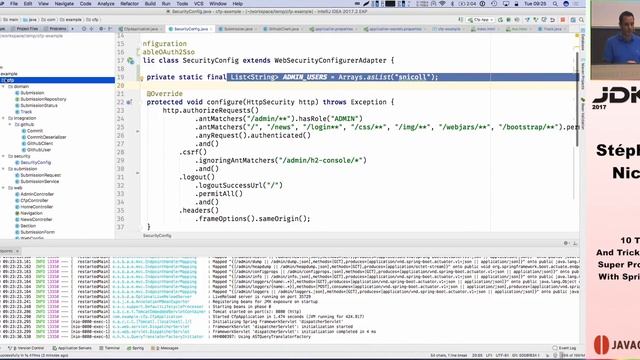640x360 pixels.
Task: Open the File menu
Action: tap(14, 4)
